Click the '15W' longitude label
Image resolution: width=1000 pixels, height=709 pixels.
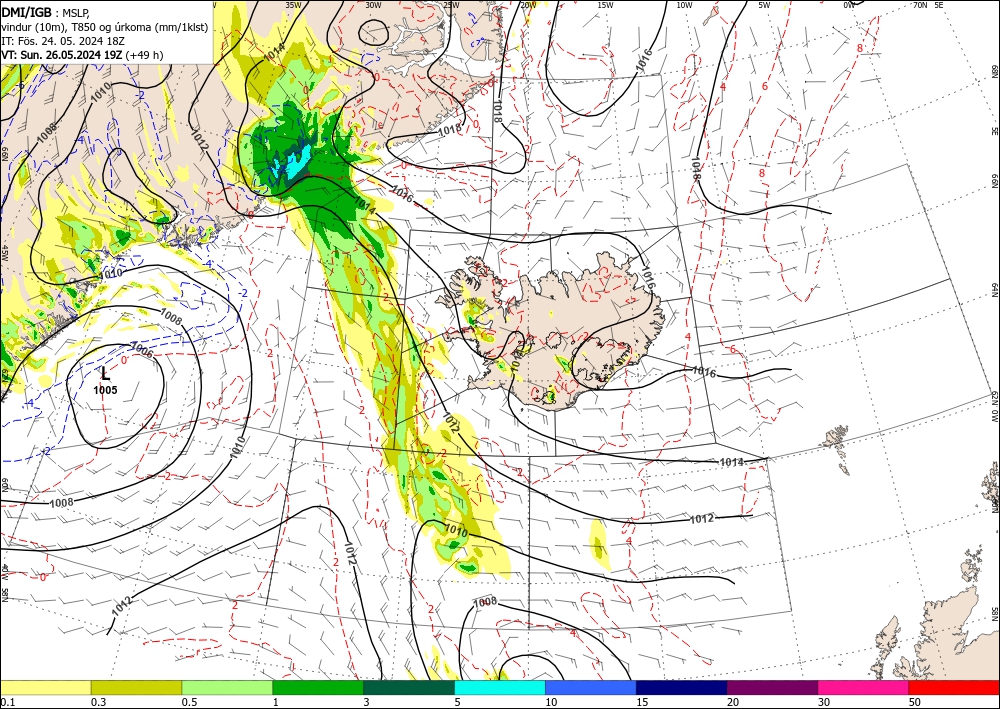[x=606, y=5]
